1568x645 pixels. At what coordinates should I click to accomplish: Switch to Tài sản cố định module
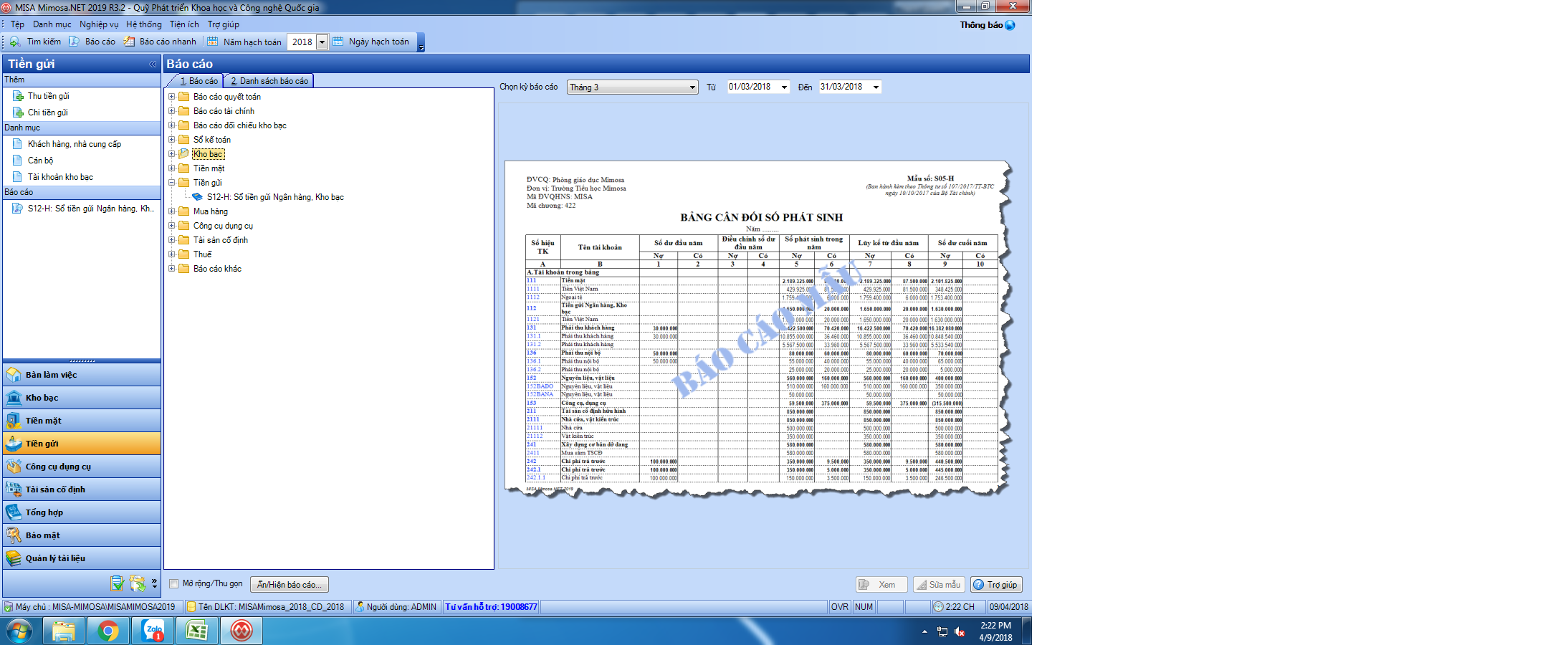[82, 489]
